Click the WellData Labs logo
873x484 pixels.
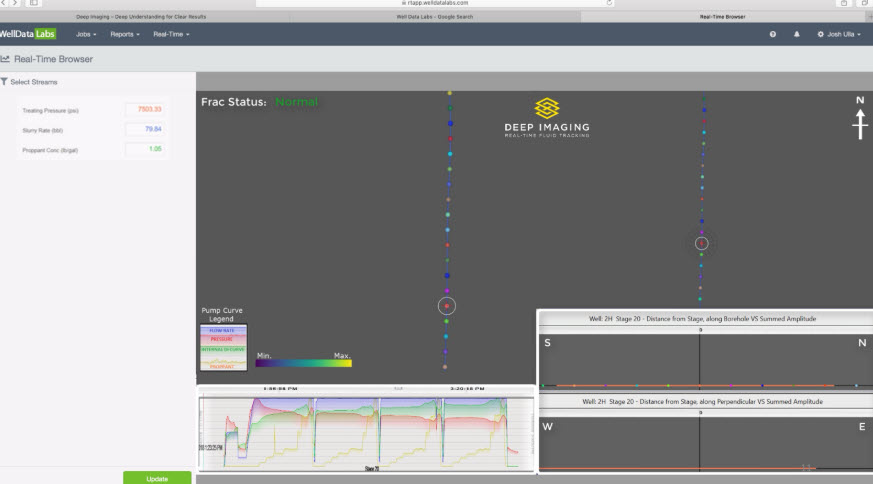[27, 34]
